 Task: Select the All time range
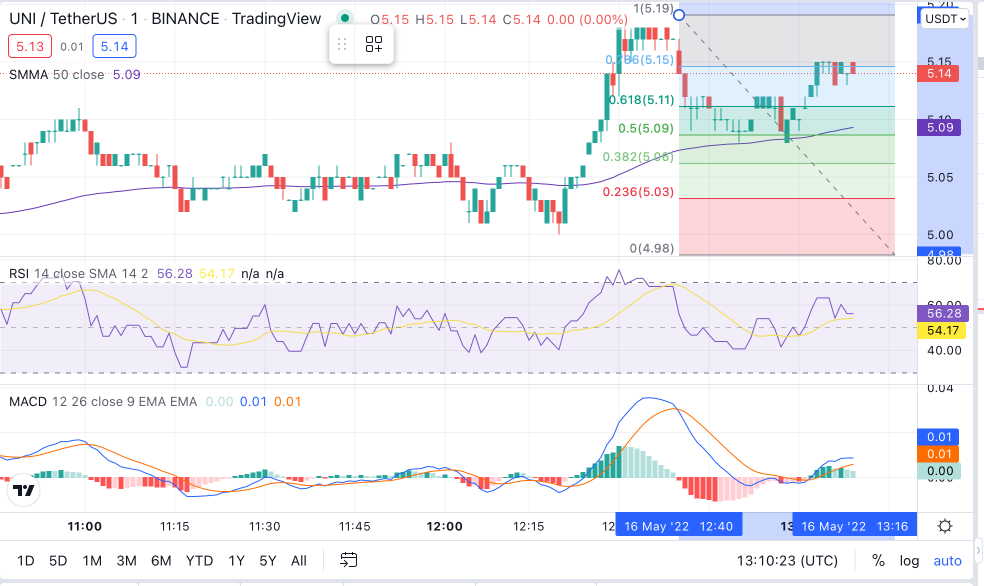[x=299, y=560]
